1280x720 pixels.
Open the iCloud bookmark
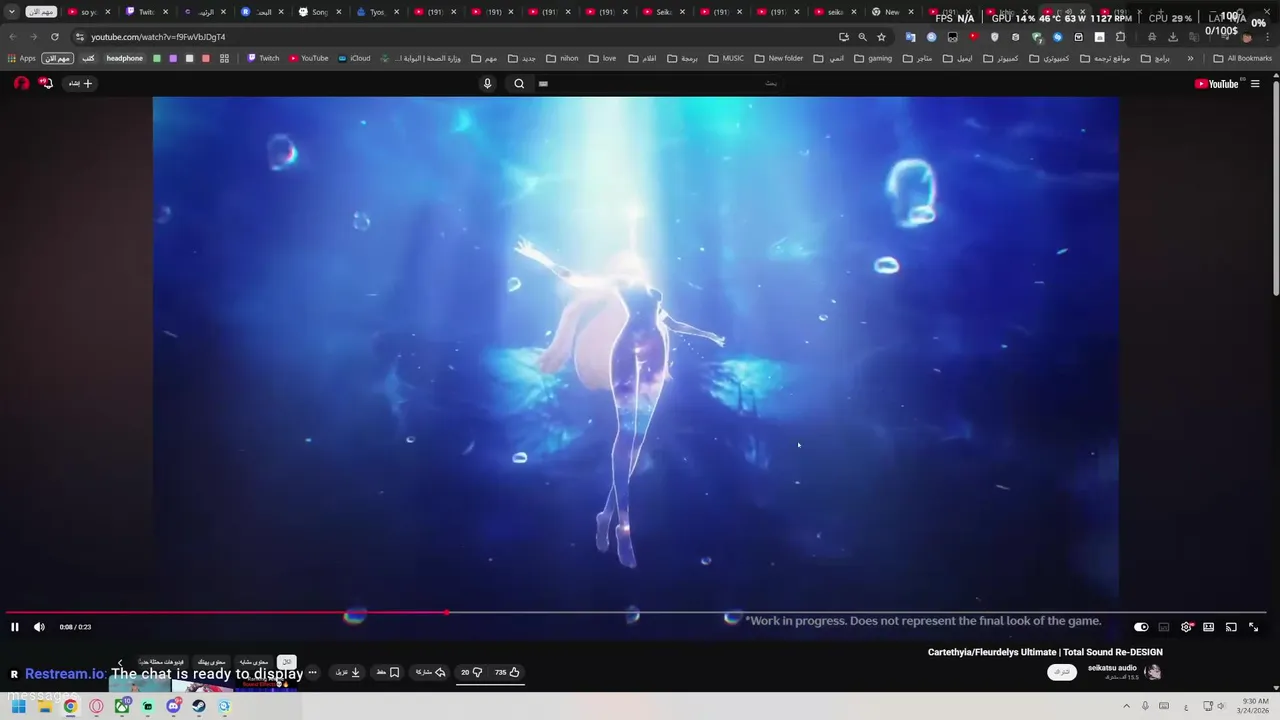[x=354, y=58]
